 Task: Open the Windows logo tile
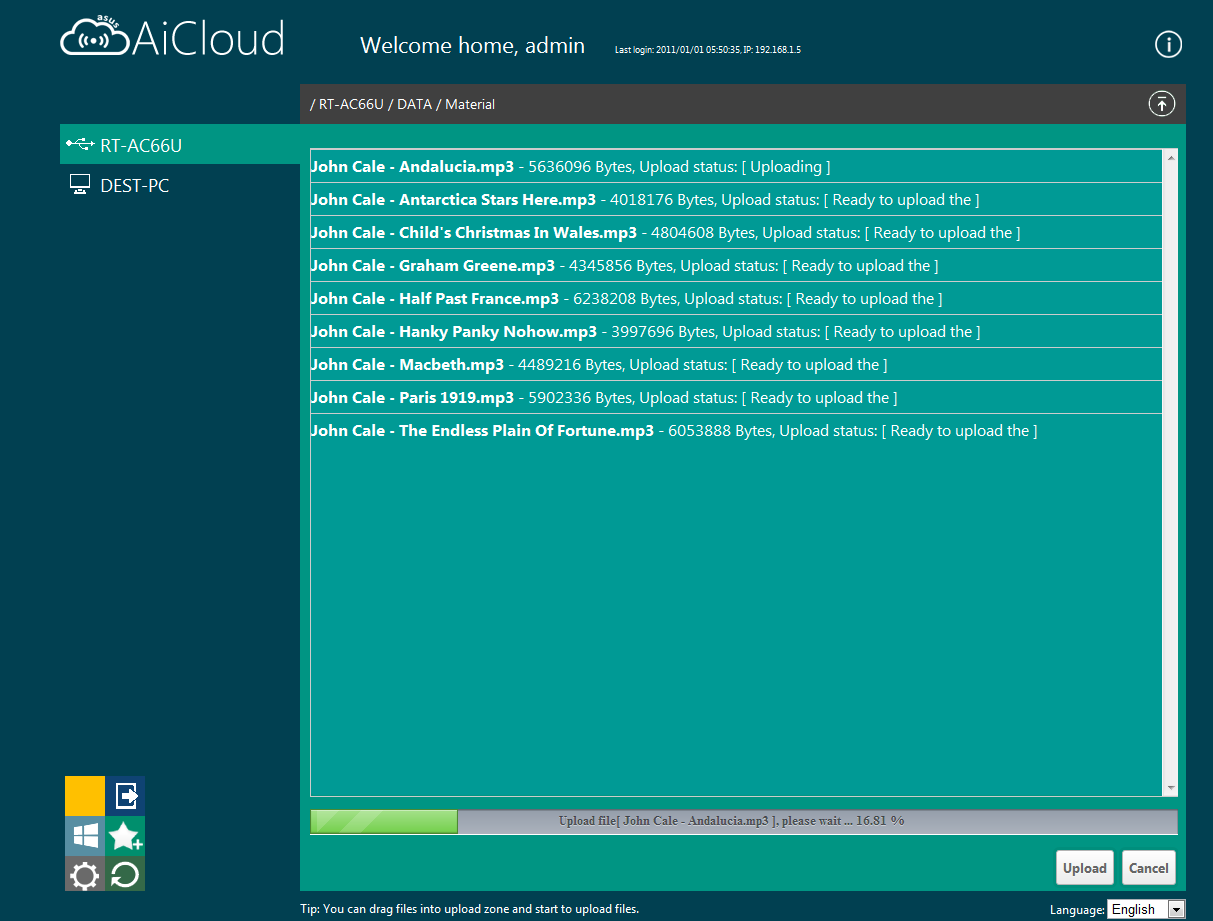click(x=85, y=836)
